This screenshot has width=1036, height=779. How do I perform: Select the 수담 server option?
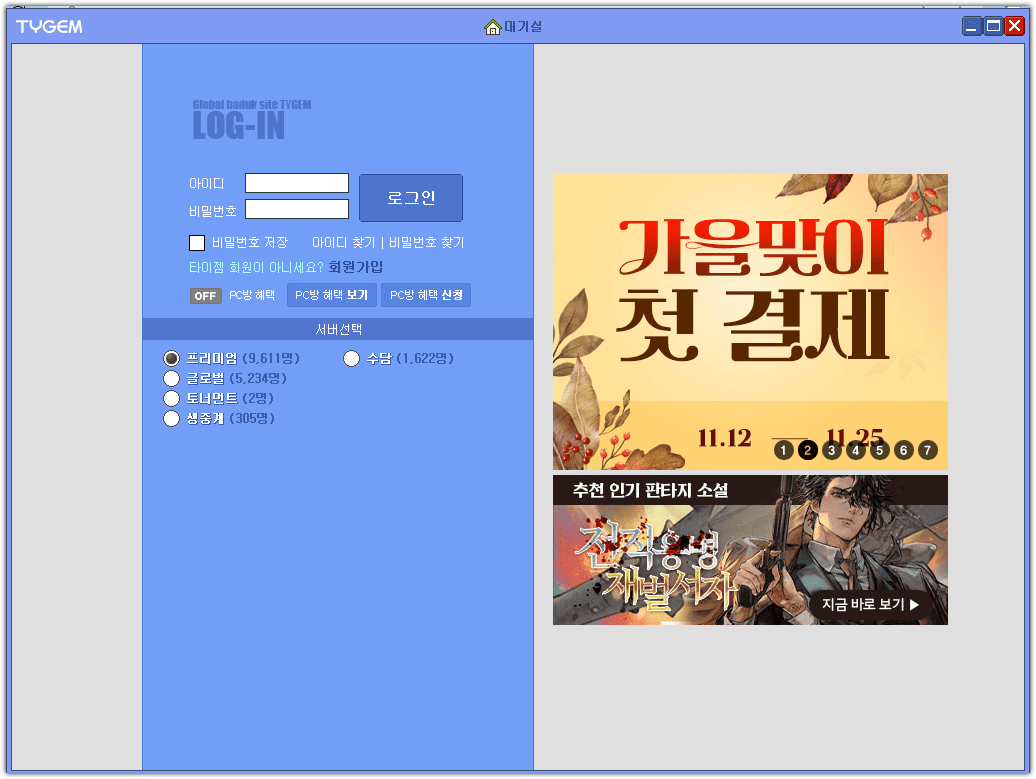point(351,358)
